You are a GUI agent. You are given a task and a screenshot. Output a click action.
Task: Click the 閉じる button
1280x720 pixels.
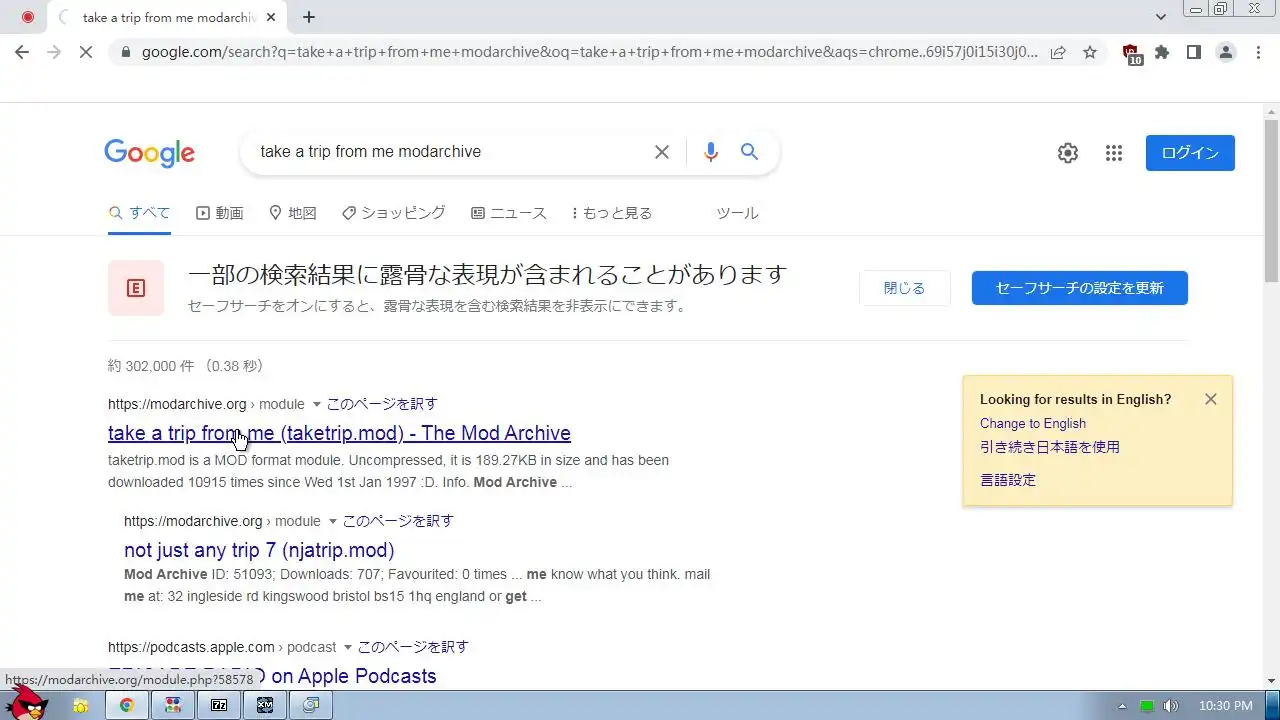coord(905,288)
